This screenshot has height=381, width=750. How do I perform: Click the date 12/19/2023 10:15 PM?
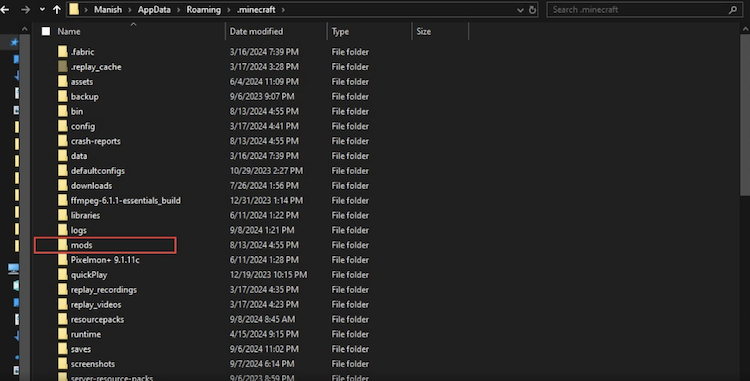(x=268, y=274)
